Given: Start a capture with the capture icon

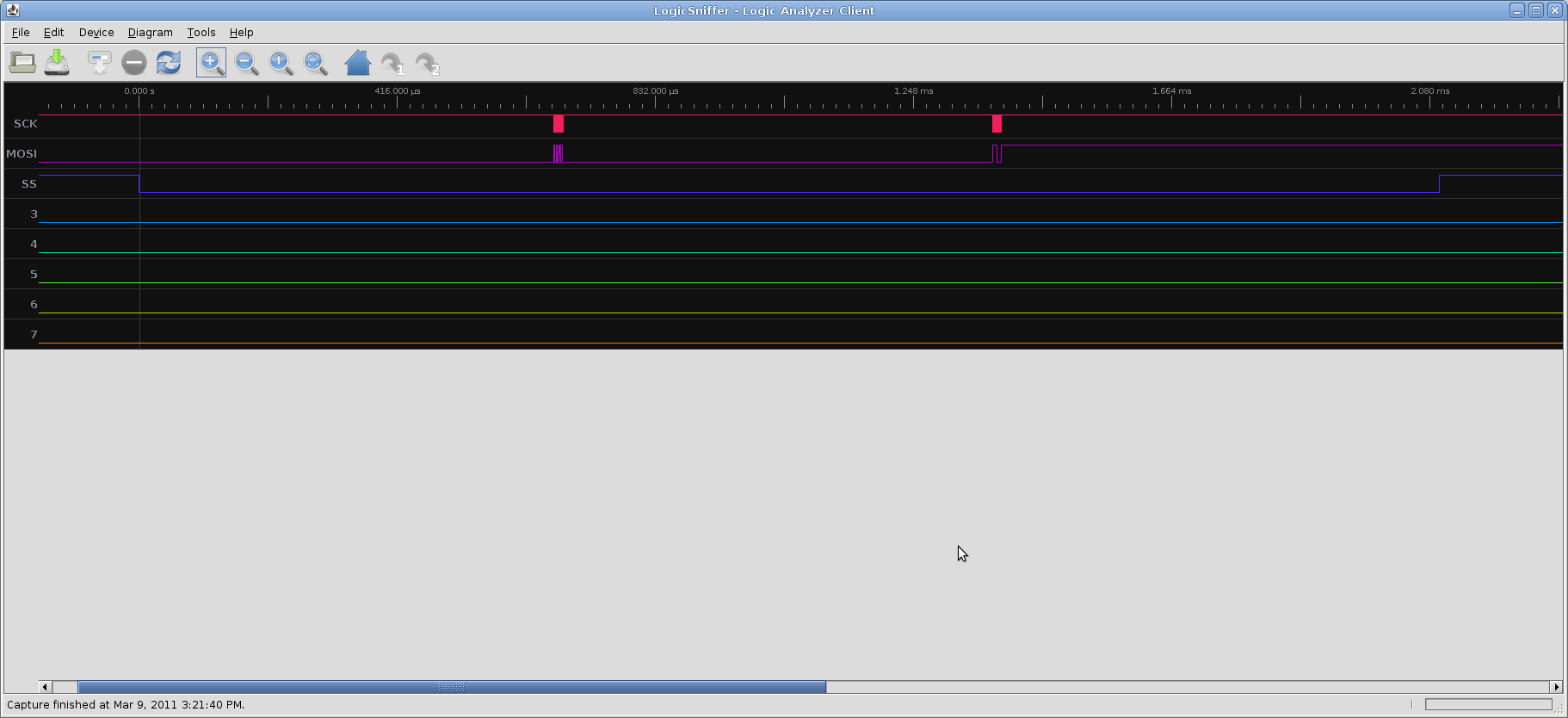Looking at the screenshot, I should tap(100, 62).
